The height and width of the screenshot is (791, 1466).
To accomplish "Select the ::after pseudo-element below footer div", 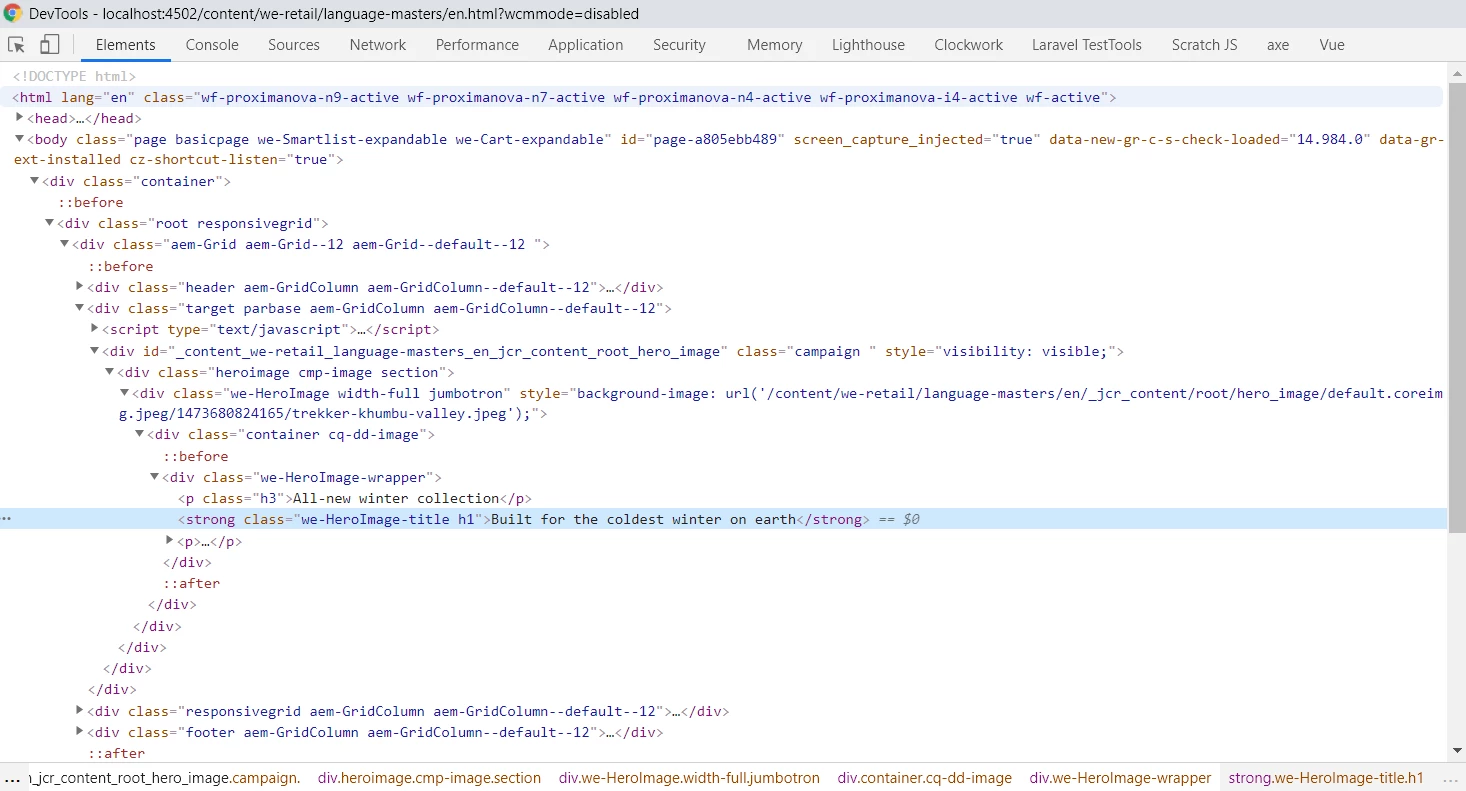I will click(116, 753).
